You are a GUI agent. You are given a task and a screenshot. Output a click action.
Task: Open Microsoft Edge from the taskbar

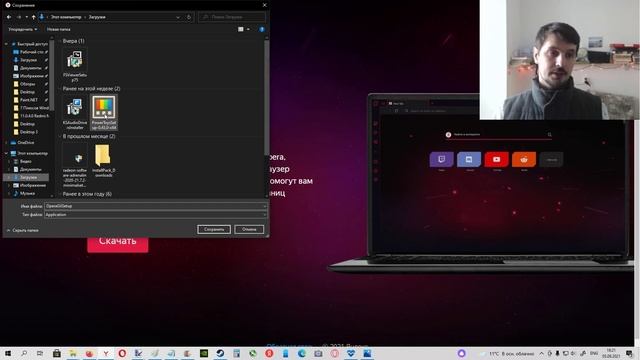[x=302, y=353]
